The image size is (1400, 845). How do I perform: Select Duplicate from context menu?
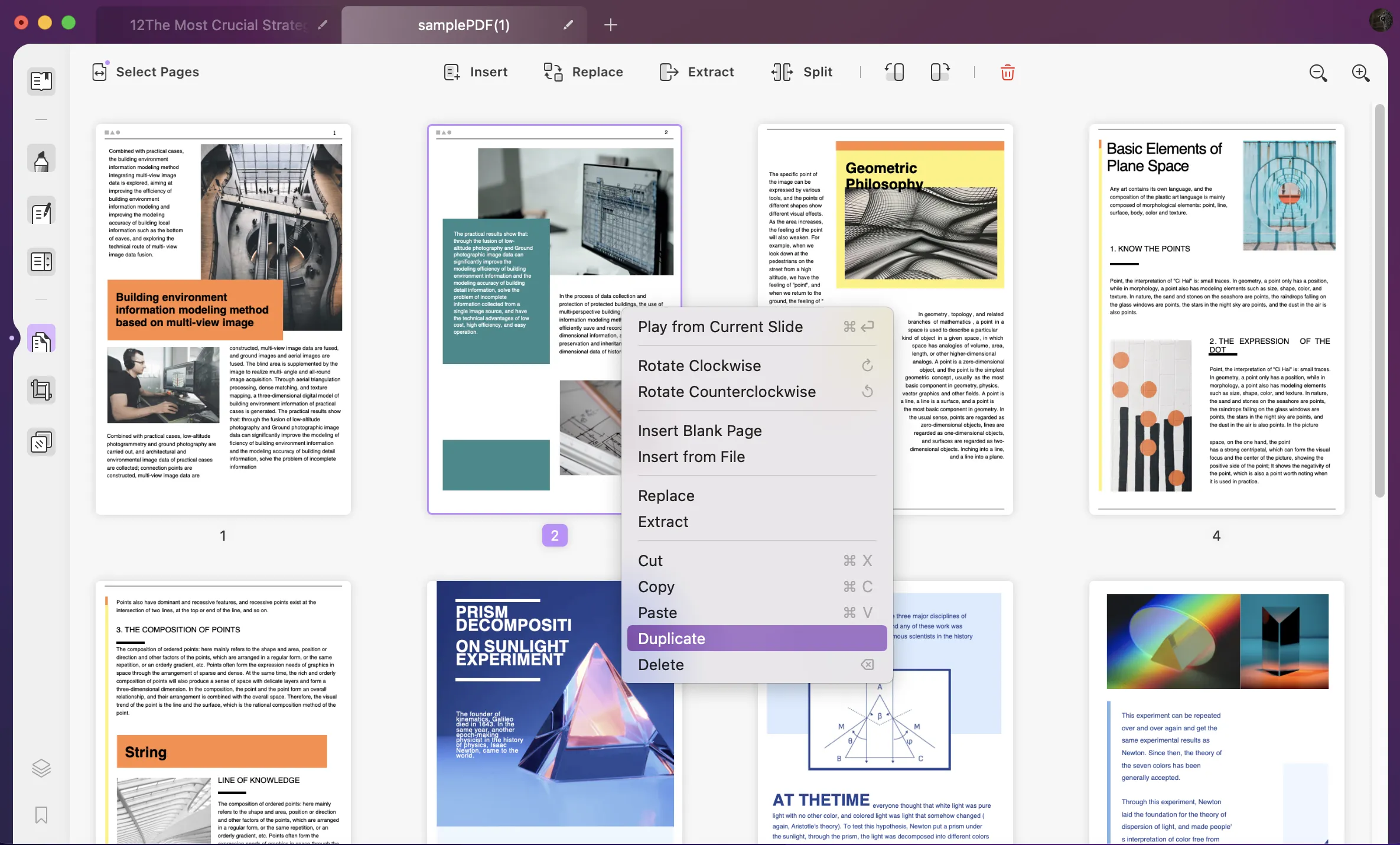click(x=671, y=638)
